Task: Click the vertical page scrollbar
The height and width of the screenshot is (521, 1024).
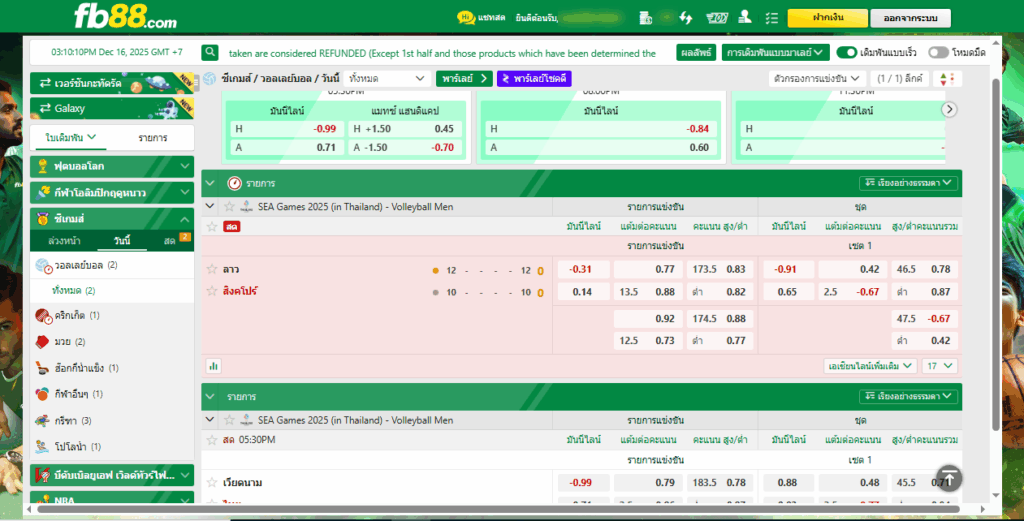Action: tap(996, 255)
